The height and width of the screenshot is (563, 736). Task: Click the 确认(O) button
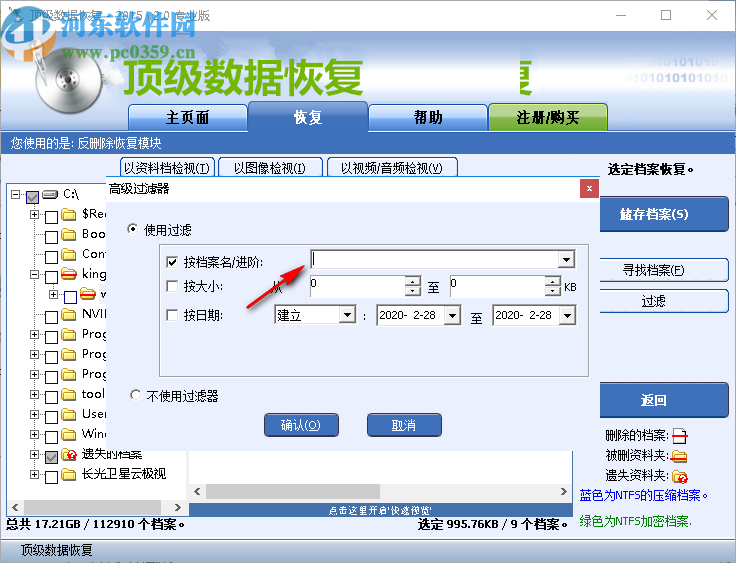tap(301, 425)
